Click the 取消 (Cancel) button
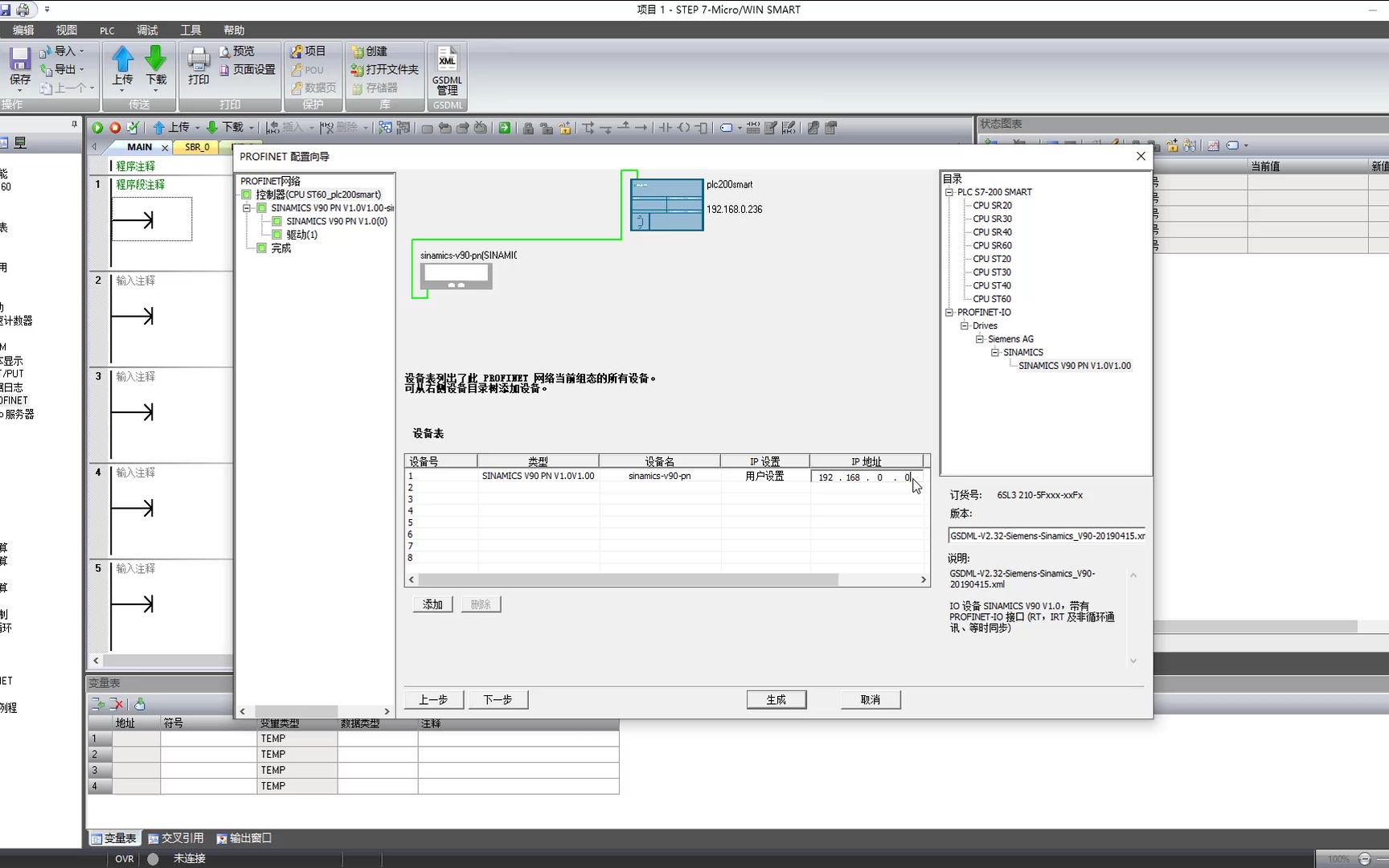 871,700
